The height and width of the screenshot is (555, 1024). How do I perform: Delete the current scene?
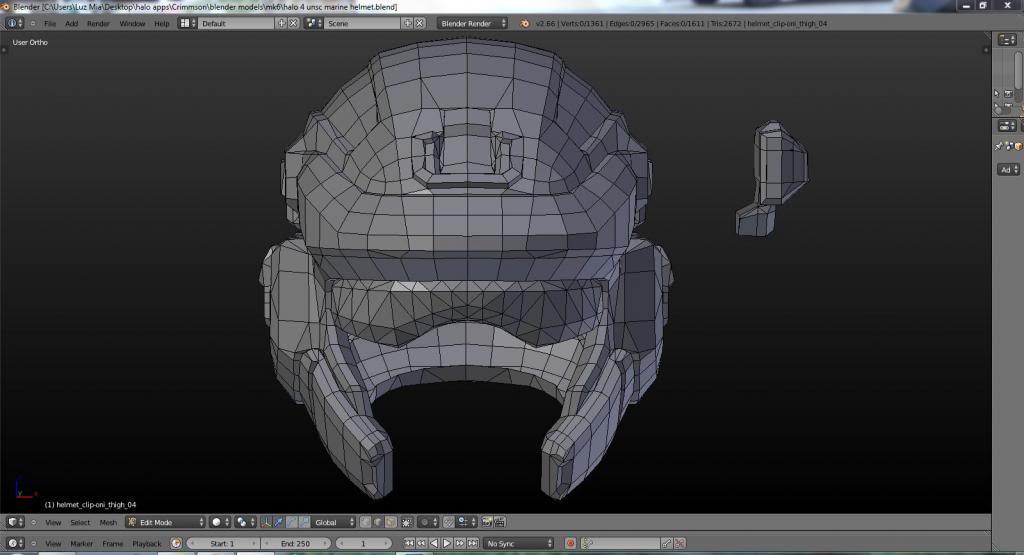point(419,24)
